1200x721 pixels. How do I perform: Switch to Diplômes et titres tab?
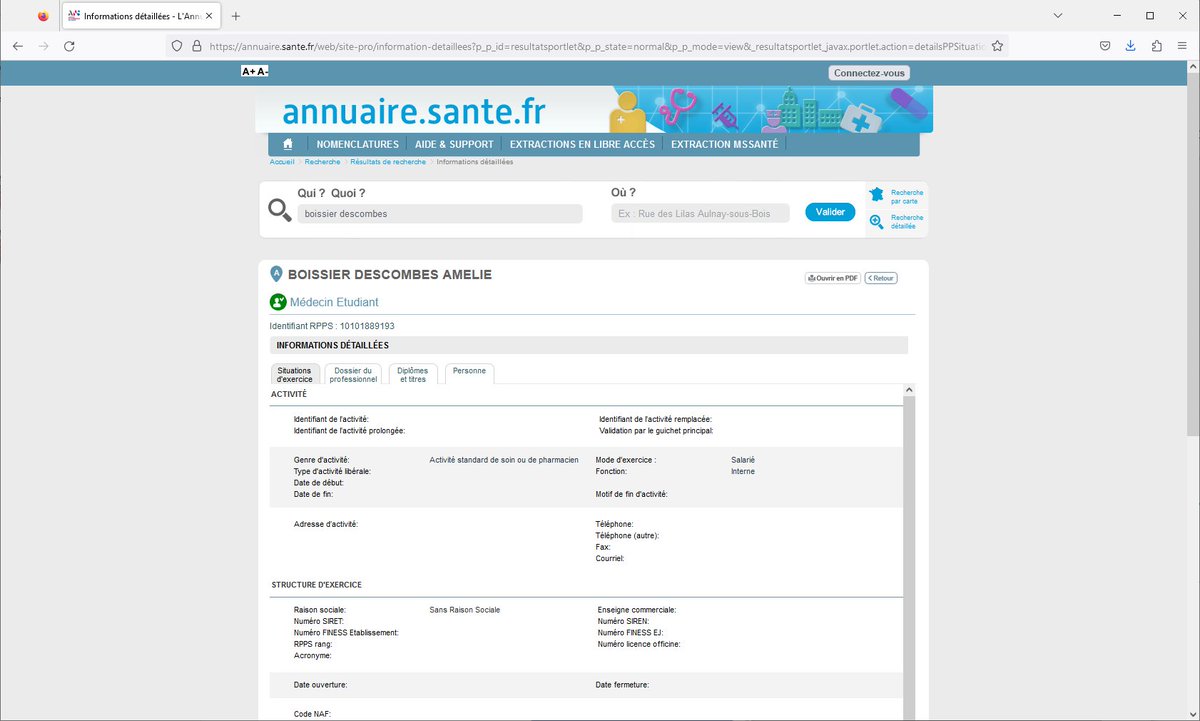click(x=413, y=374)
